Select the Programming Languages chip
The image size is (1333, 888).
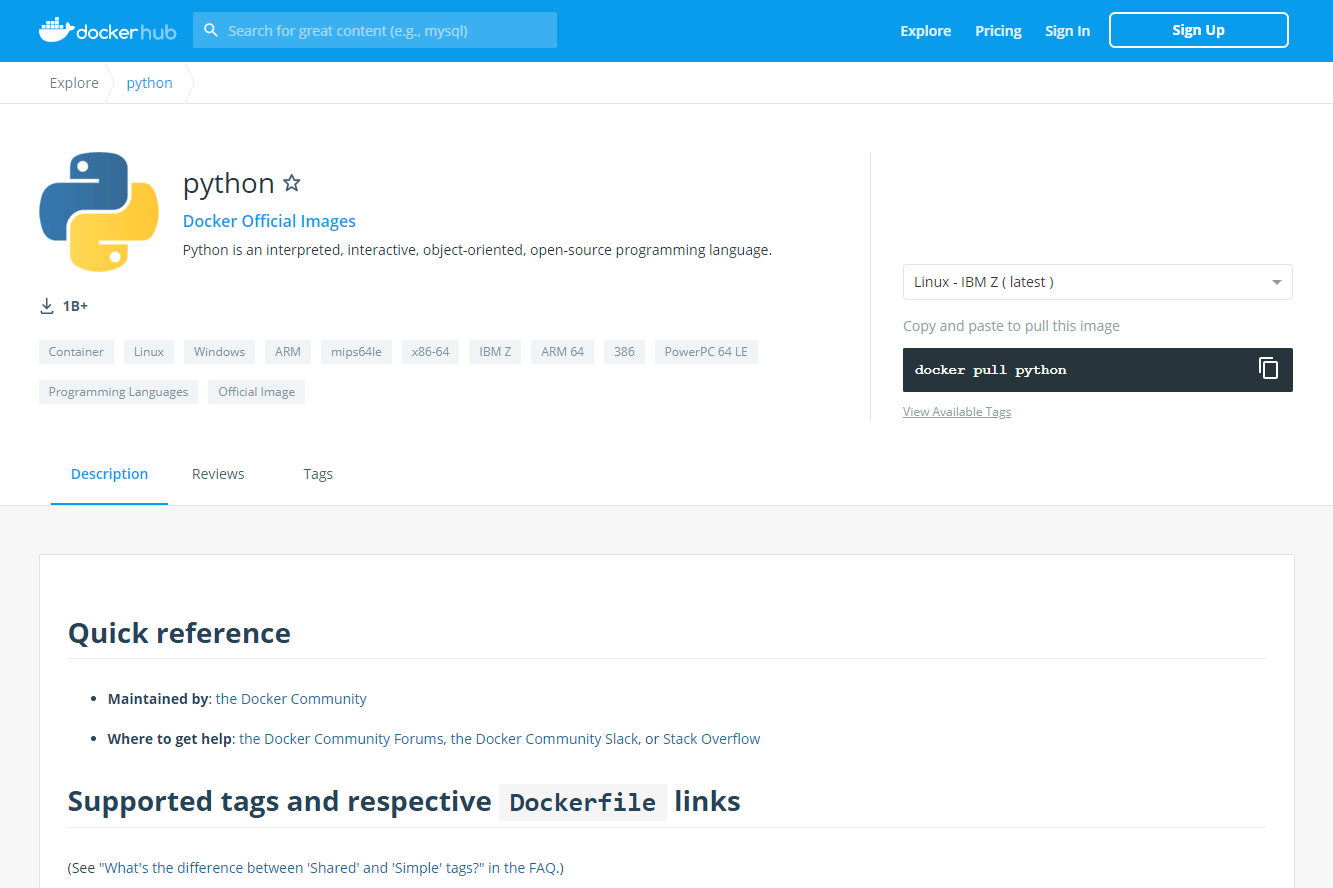pos(118,392)
